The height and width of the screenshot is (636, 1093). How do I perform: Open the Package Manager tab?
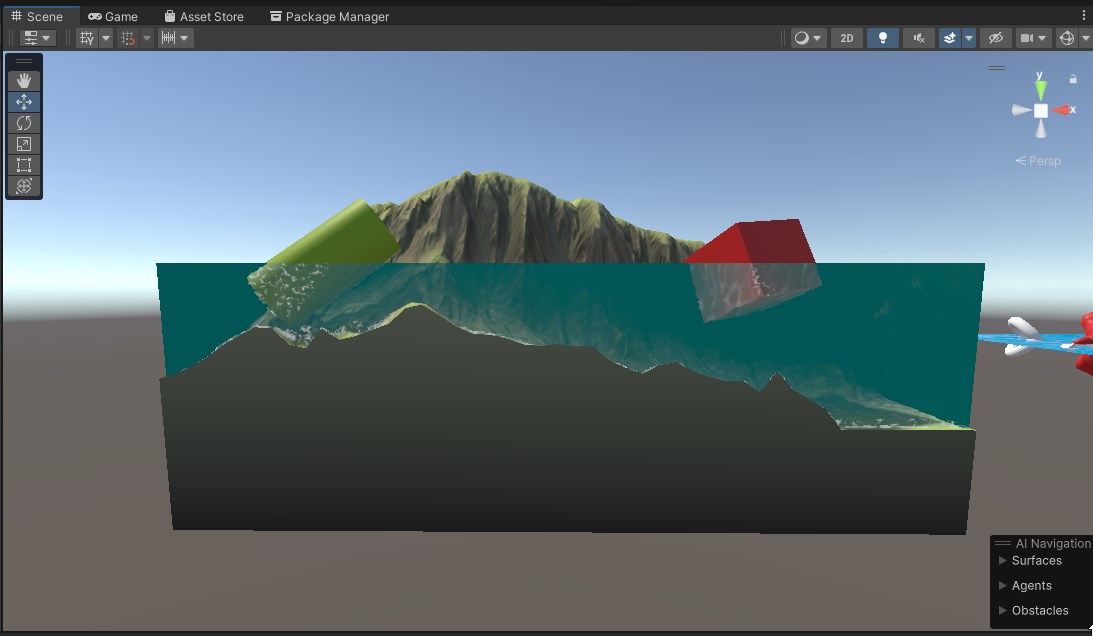pos(330,16)
